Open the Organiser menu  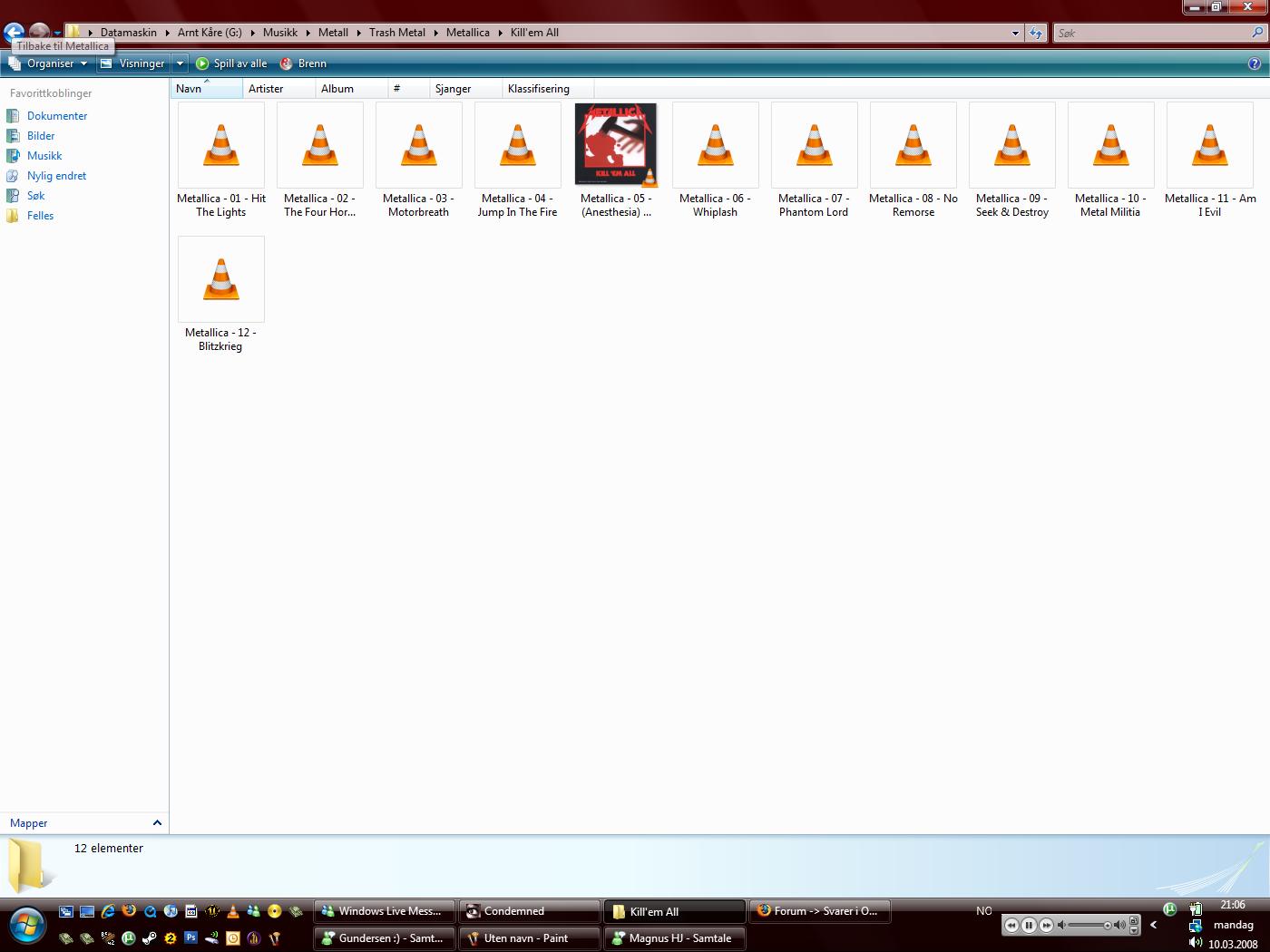(x=47, y=63)
